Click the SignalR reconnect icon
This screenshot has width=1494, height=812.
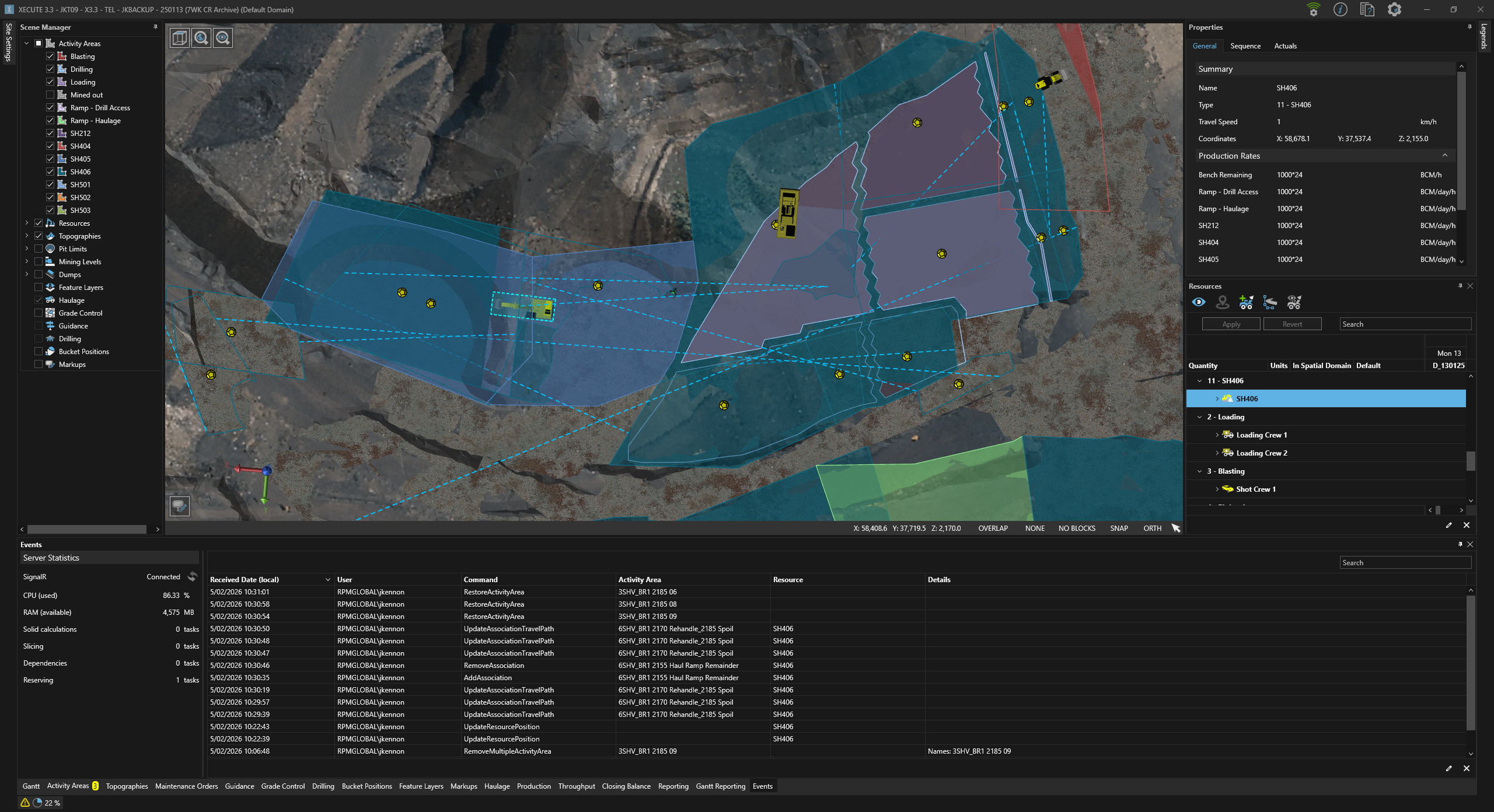192,576
